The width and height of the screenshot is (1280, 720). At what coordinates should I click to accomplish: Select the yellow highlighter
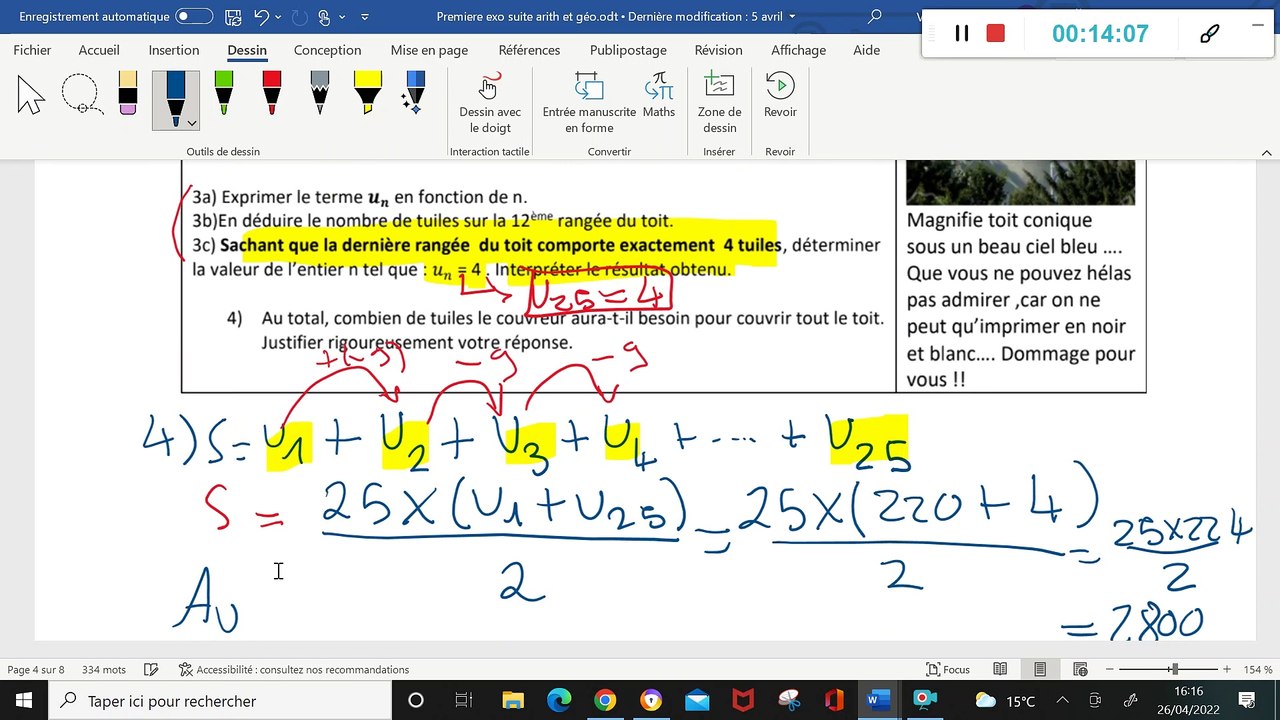pyautogui.click(x=367, y=93)
